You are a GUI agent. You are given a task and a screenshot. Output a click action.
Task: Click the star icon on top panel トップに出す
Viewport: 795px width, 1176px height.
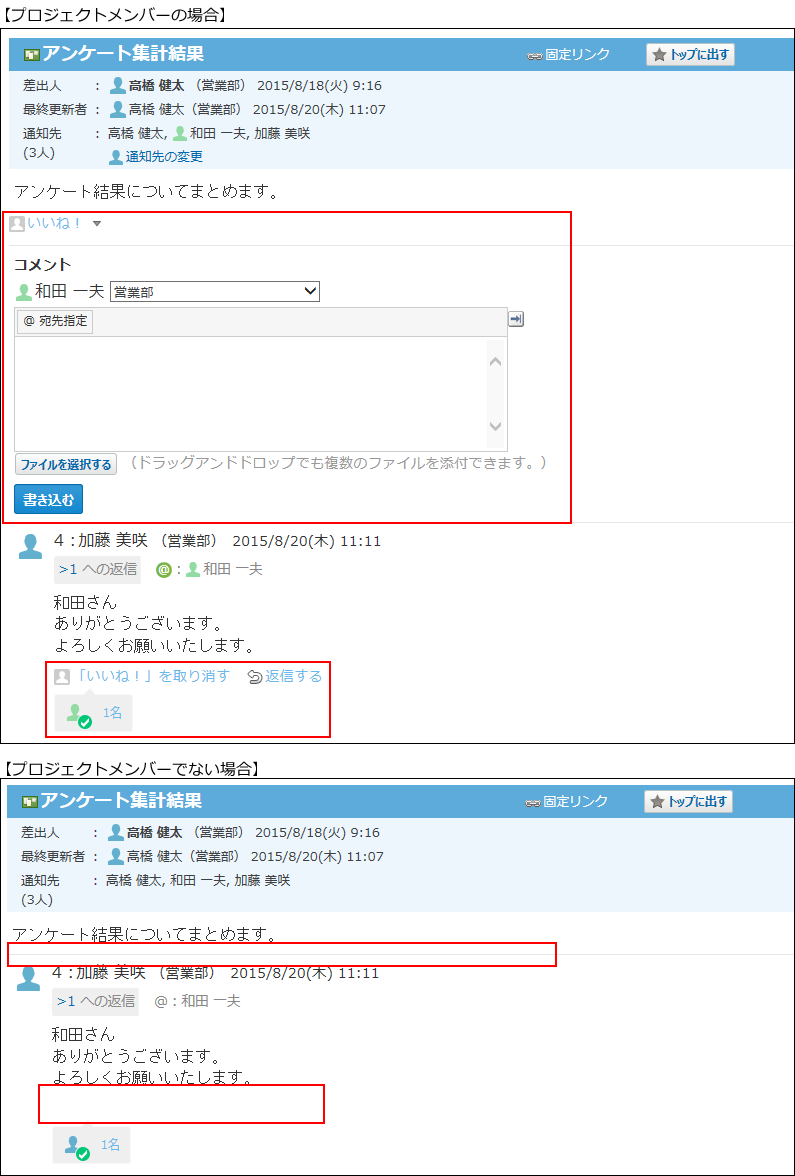(658, 55)
